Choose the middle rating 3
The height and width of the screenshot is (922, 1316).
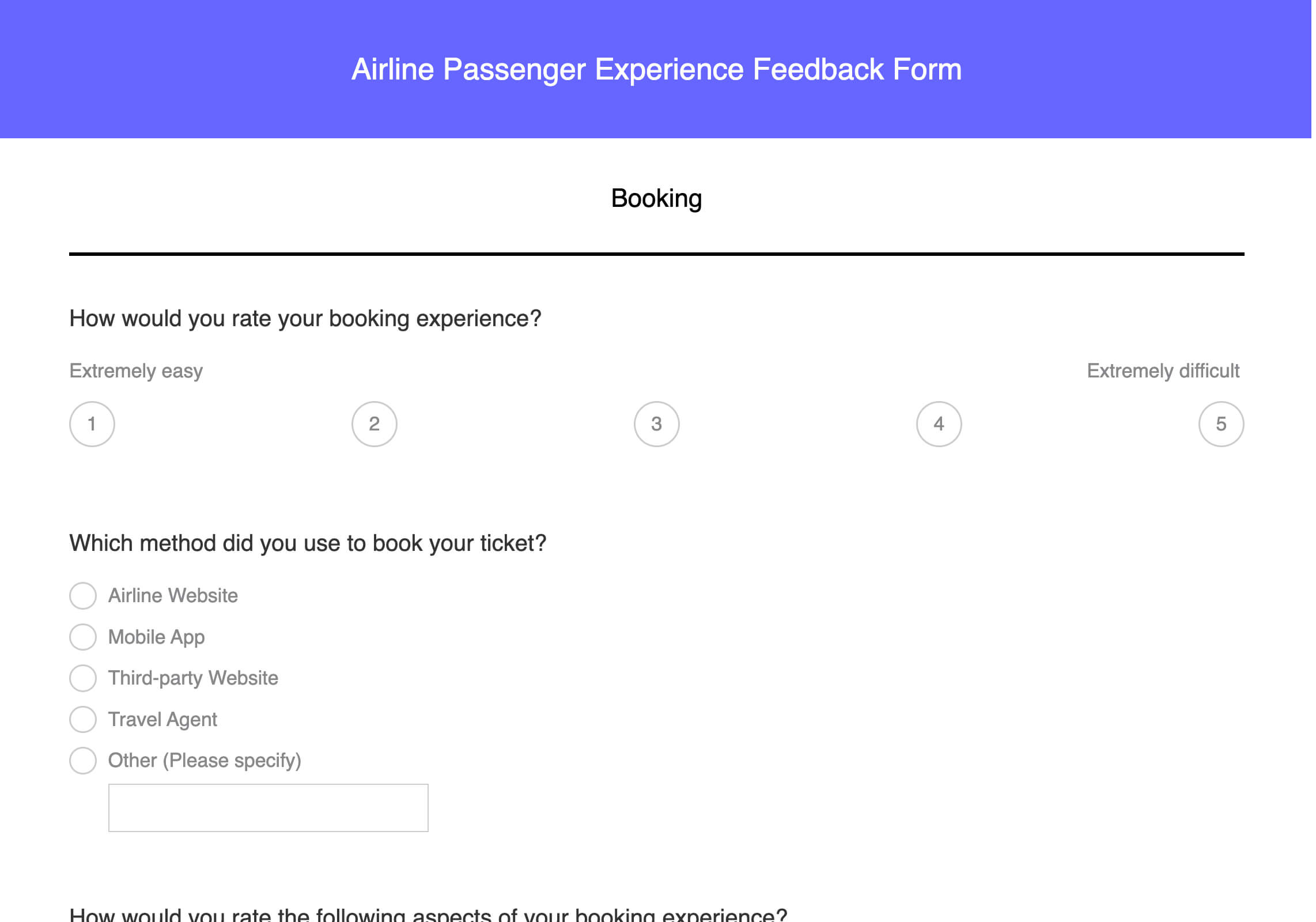point(656,424)
